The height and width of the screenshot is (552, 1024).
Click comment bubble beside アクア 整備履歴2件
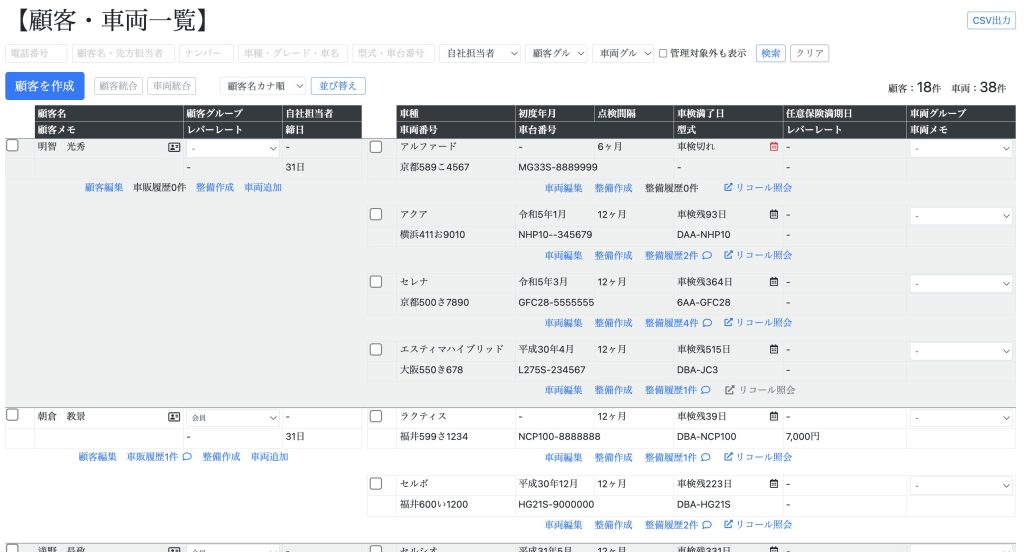[707, 255]
